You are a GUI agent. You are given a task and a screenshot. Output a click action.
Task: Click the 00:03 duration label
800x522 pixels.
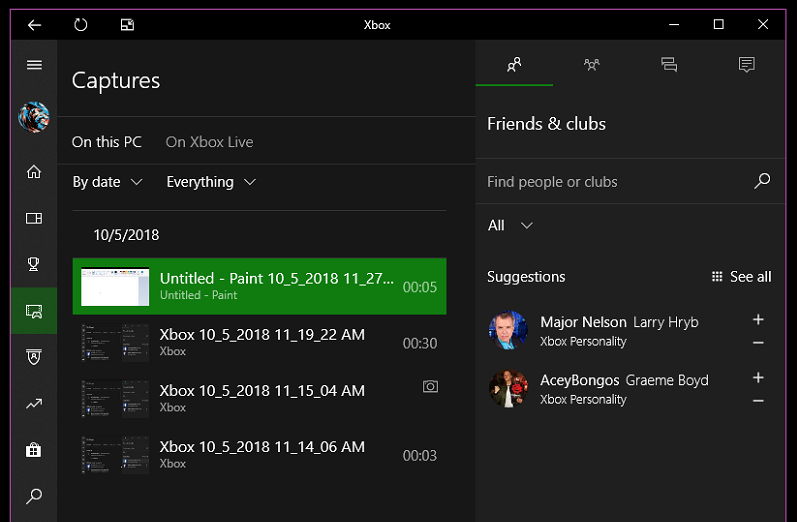tap(420, 456)
